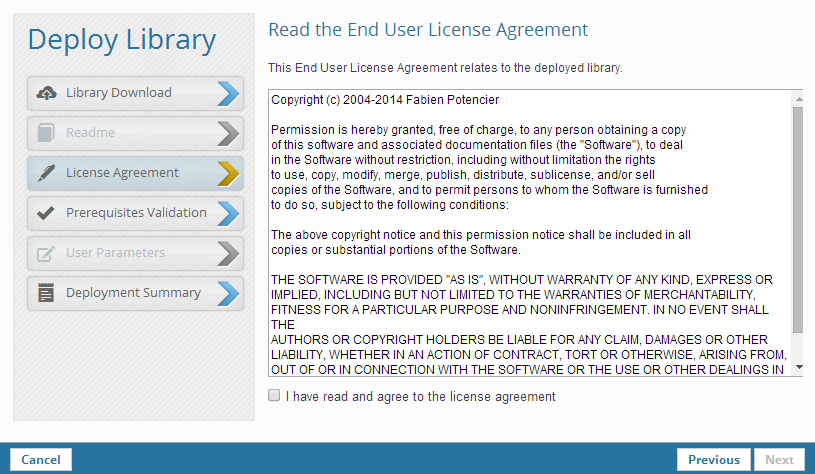Click the cloud upload icon beside Library Download
This screenshot has width=815, height=474.
click(46, 93)
